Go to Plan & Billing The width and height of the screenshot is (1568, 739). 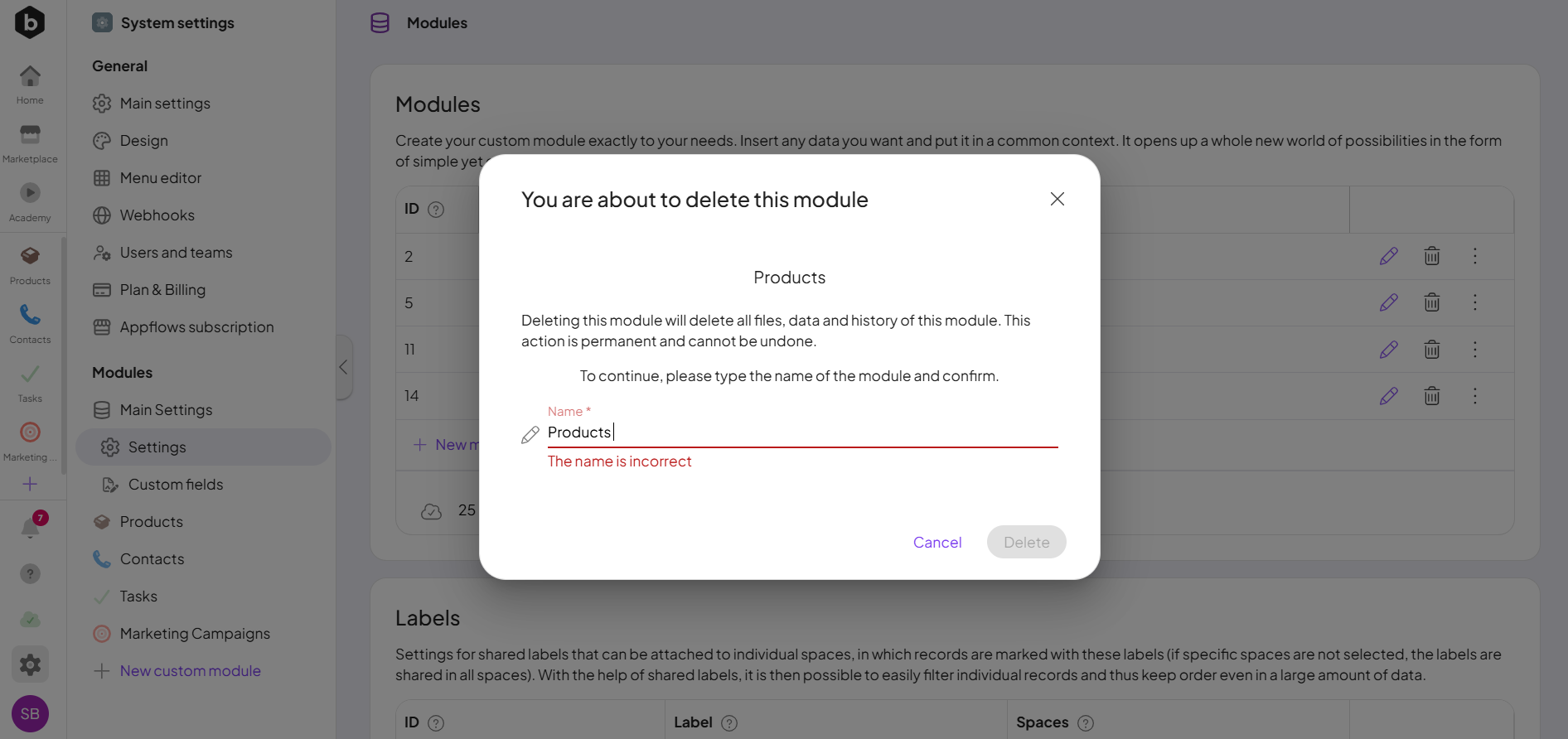(162, 290)
